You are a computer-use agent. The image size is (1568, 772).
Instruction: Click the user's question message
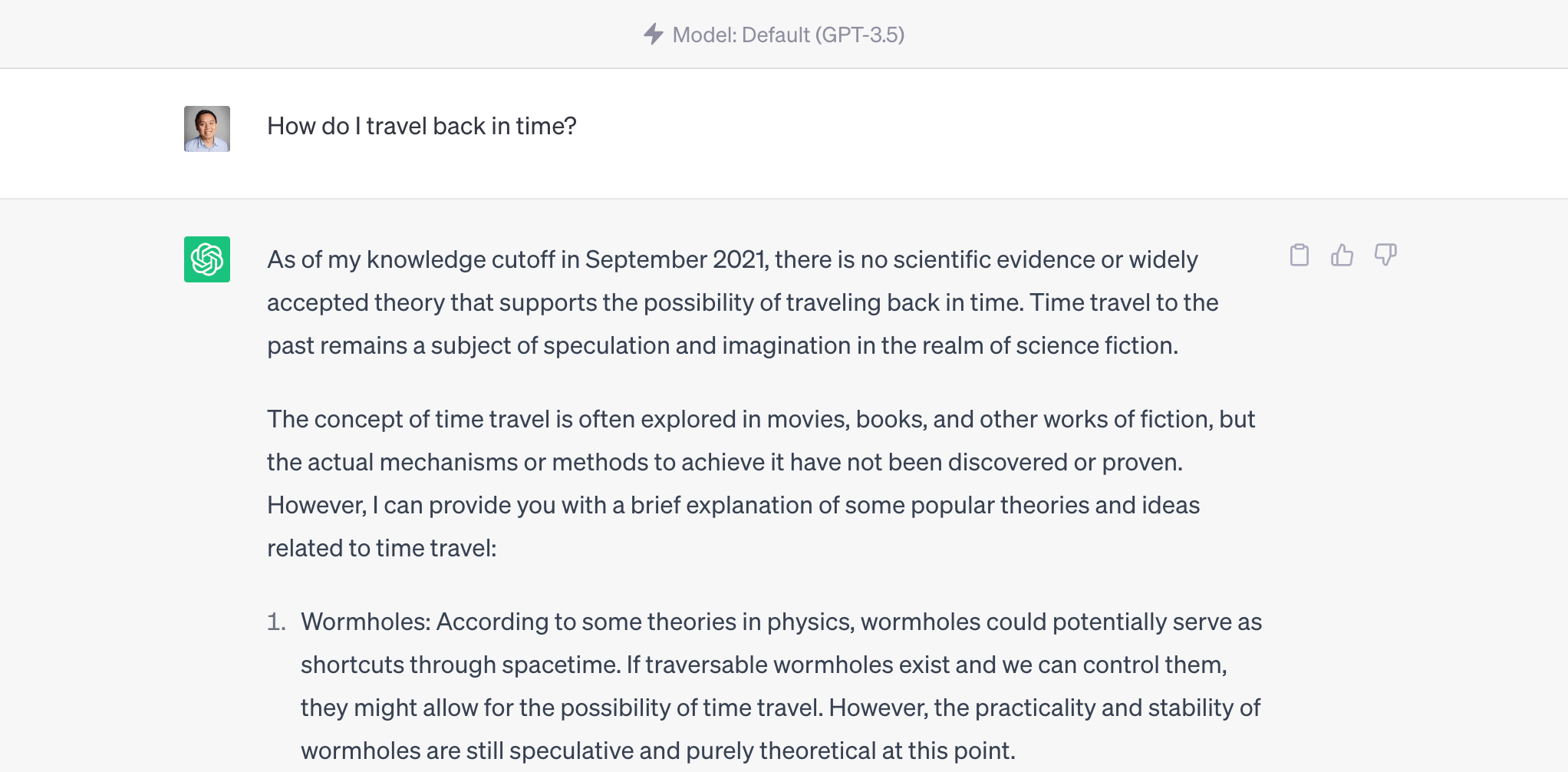(422, 125)
